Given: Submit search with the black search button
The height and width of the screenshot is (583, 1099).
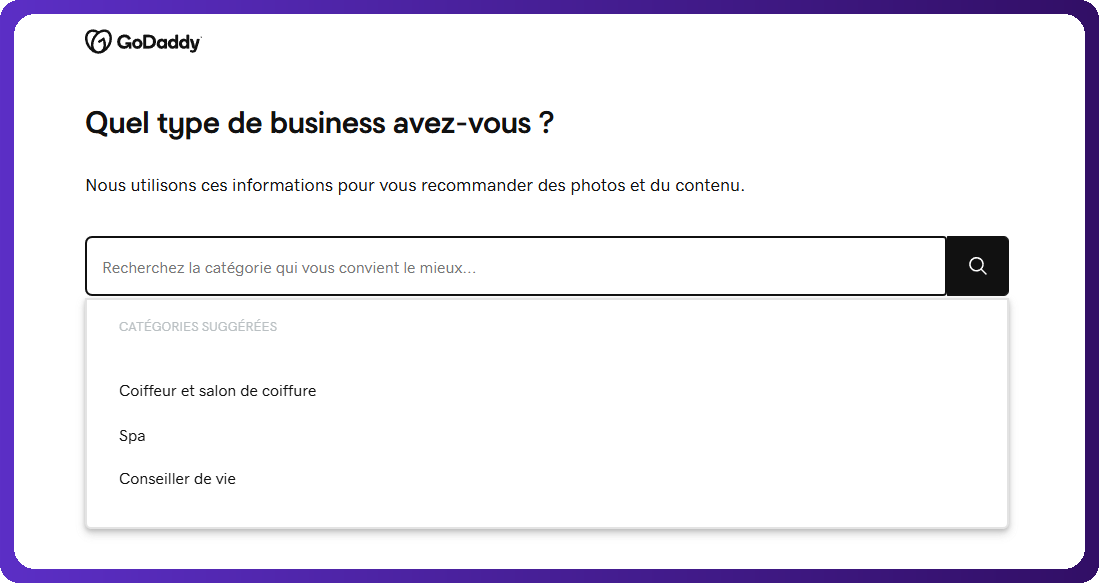Looking at the screenshot, I should [978, 266].
